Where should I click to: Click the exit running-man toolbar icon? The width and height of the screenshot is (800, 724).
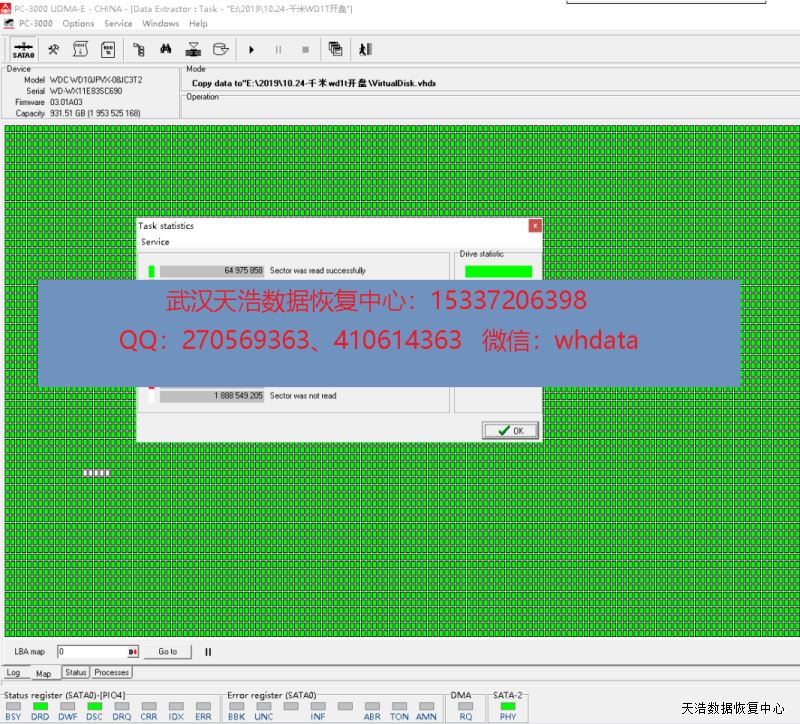pyautogui.click(x=365, y=49)
